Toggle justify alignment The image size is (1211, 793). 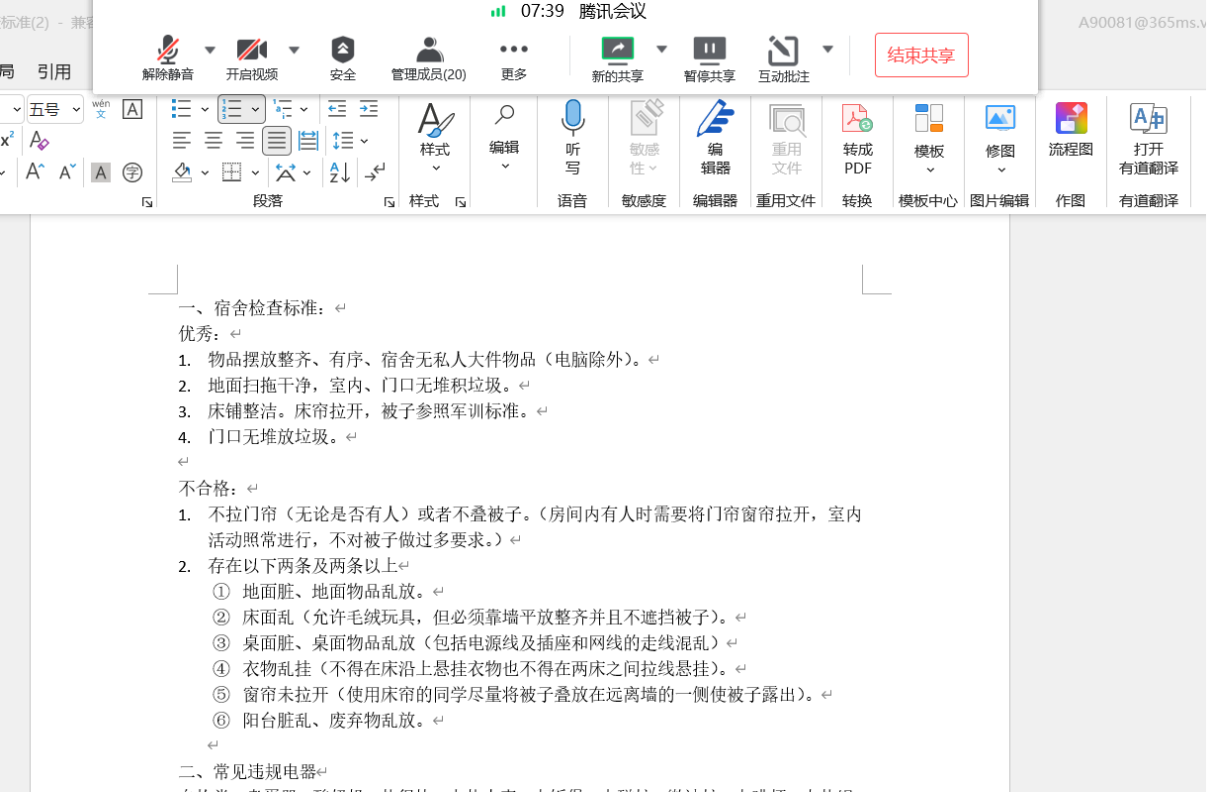pyautogui.click(x=277, y=141)
